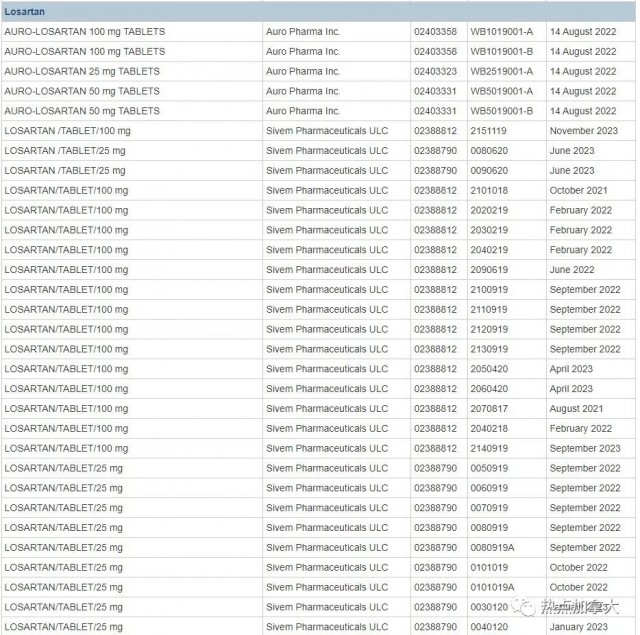This screenshot has height=635, width=640.
Task: Select lot number 0090620
Action: tap(489, 171)
